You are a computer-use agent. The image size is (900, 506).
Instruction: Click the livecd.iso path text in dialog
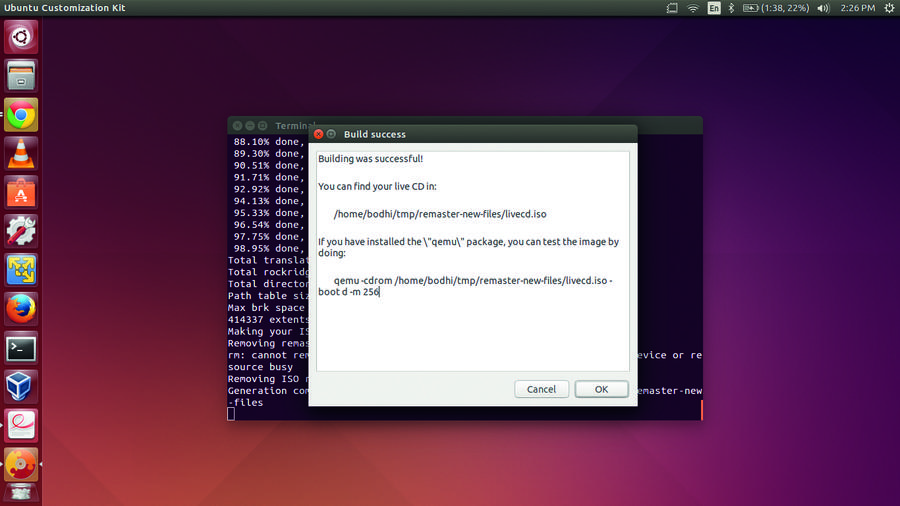440,214
